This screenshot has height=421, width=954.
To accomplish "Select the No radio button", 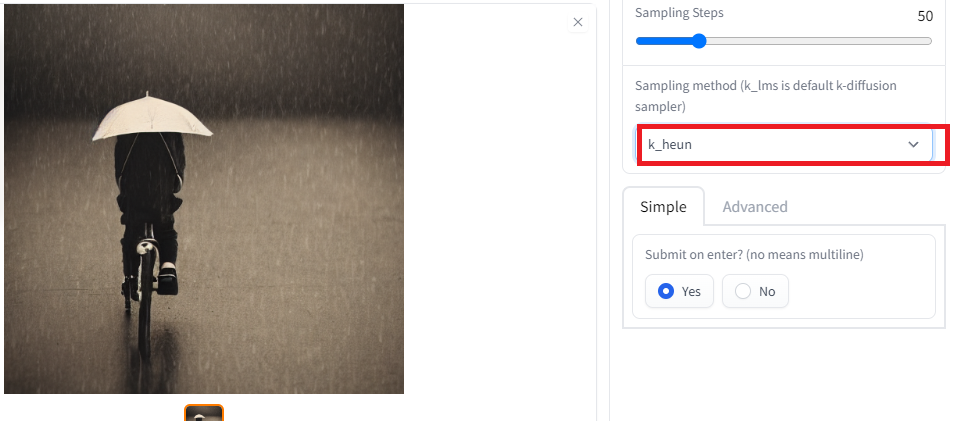I will (x=755, y=291).
